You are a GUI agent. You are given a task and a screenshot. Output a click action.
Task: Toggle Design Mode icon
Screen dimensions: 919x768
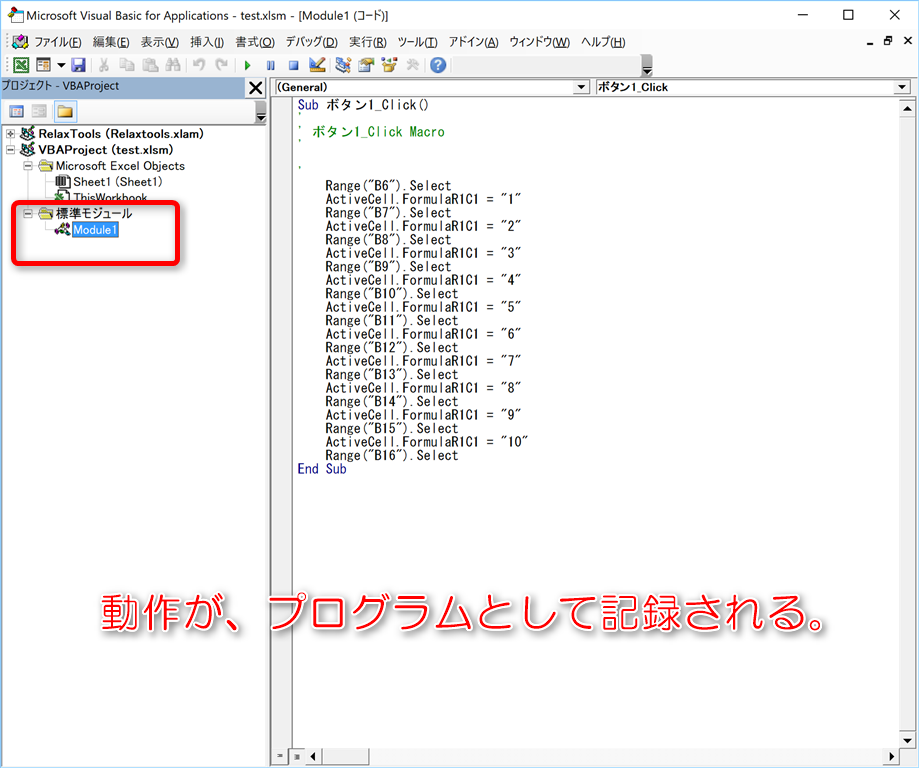(317, 64)
